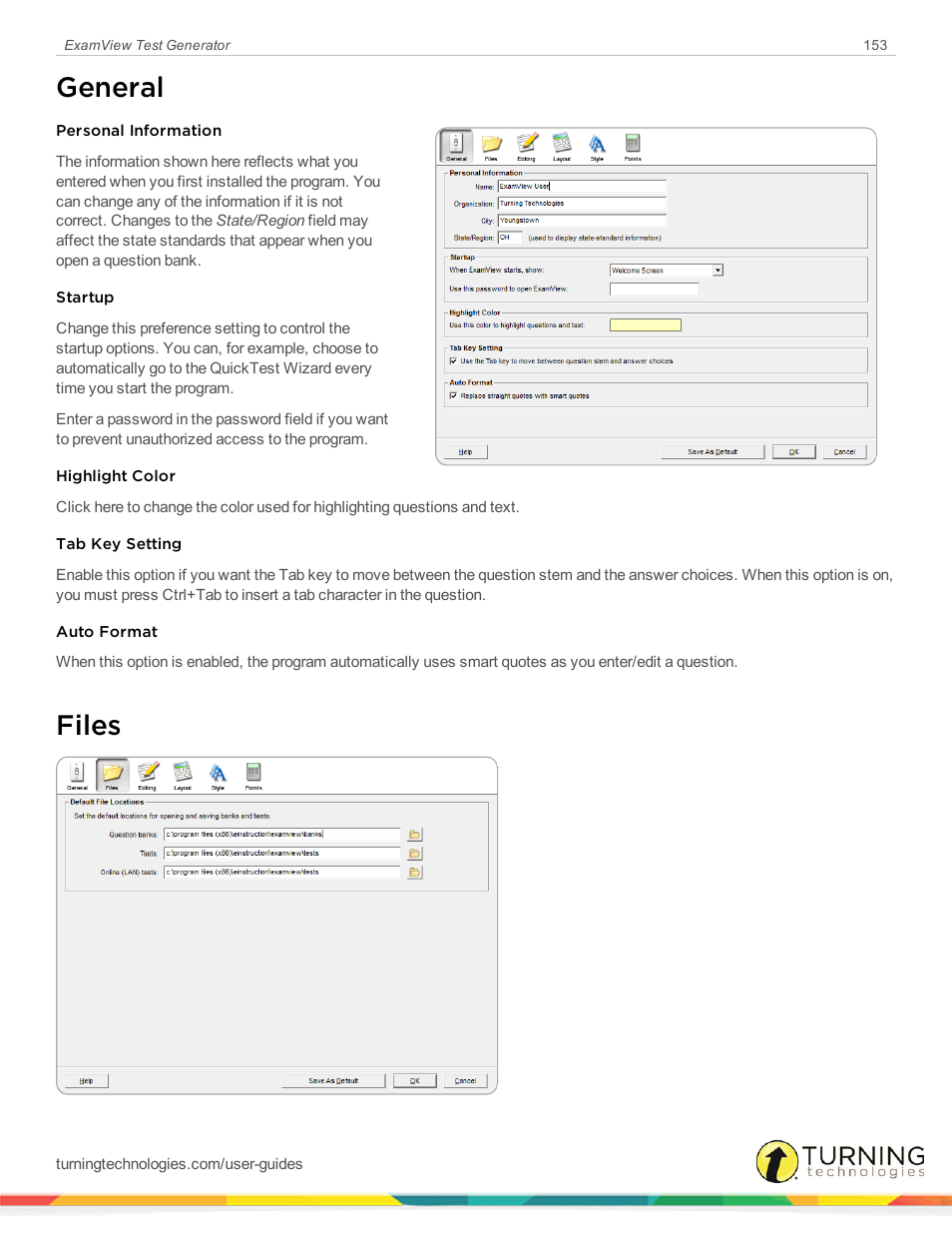Click the Question banks path field
Image resolution: width=952 pixels, height=1233 pixels.
pos(282,835)
